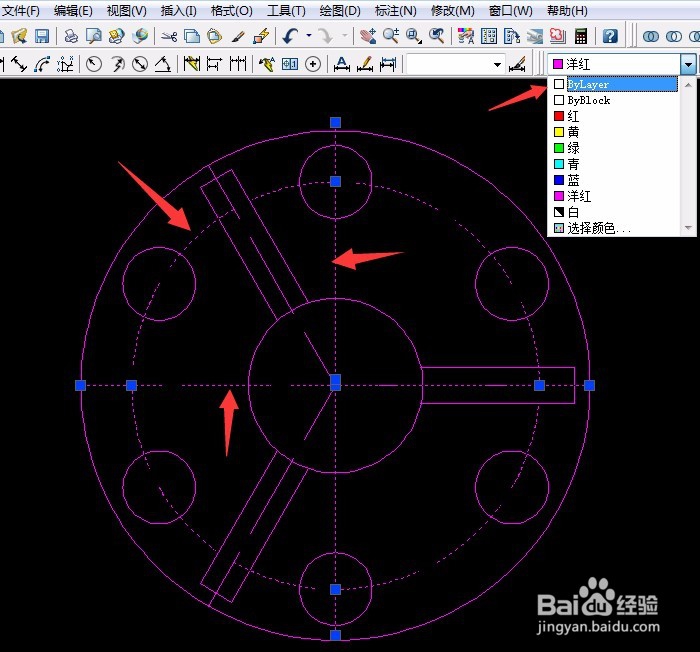The image size is (700, 652).
Task: Open the QuickCalc calculator icon
Action: tap(581, 36)
